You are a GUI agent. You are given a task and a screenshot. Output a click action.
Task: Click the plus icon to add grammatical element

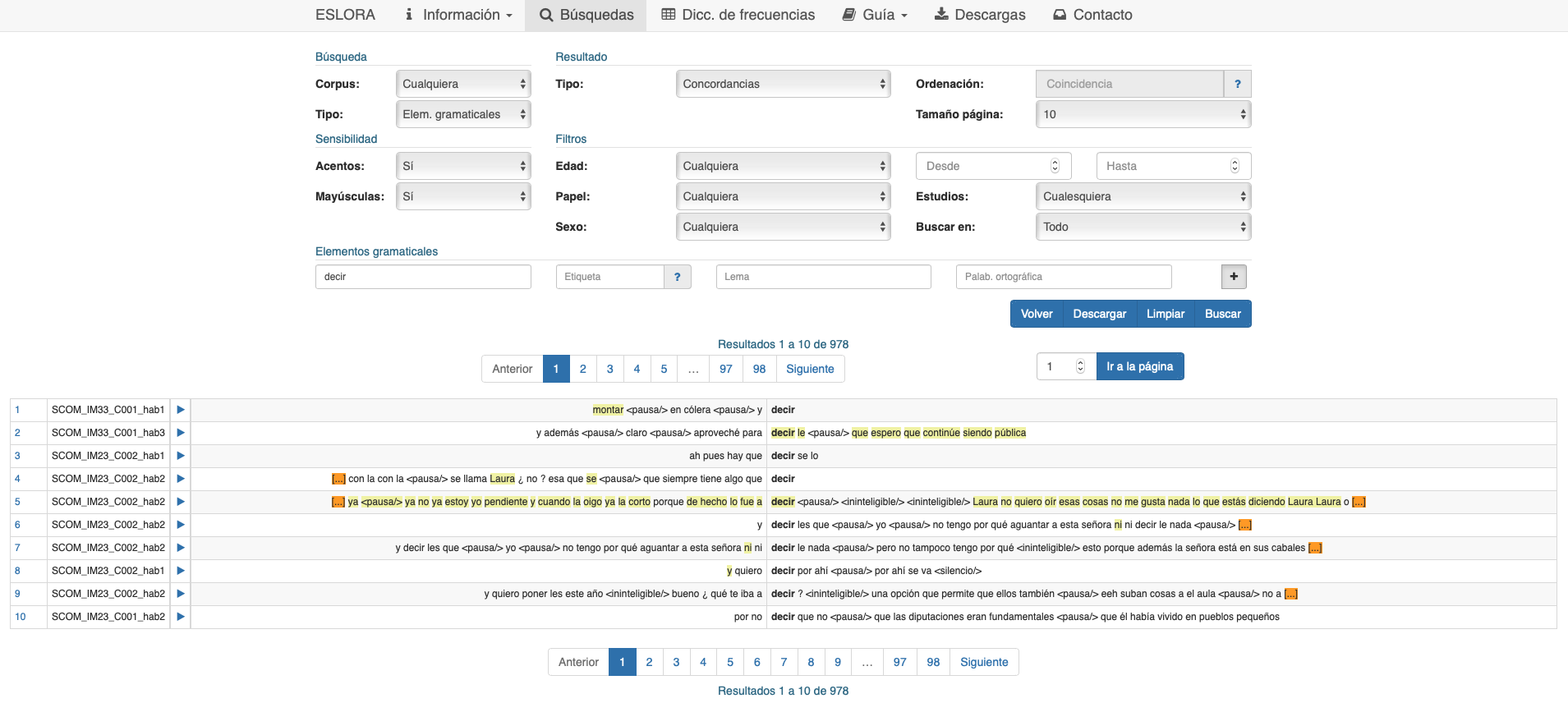tap(1233, 277)
